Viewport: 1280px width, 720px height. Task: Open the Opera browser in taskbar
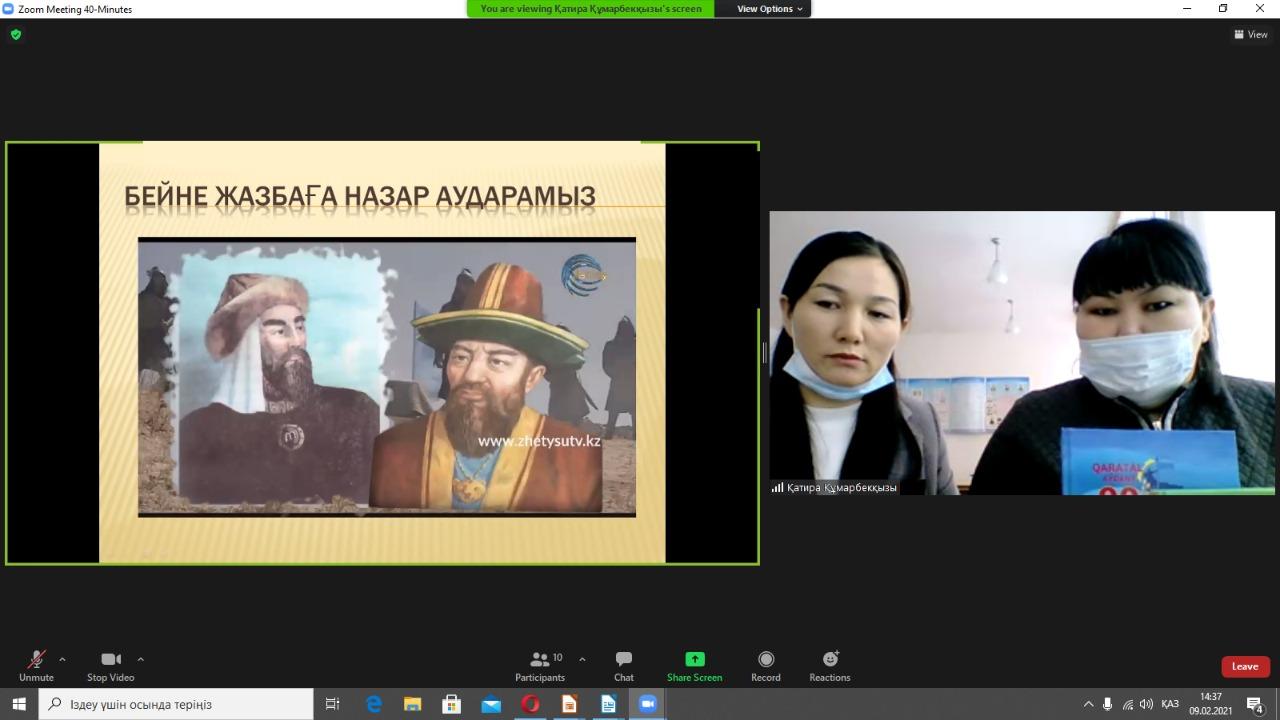(x=530, y=704)
